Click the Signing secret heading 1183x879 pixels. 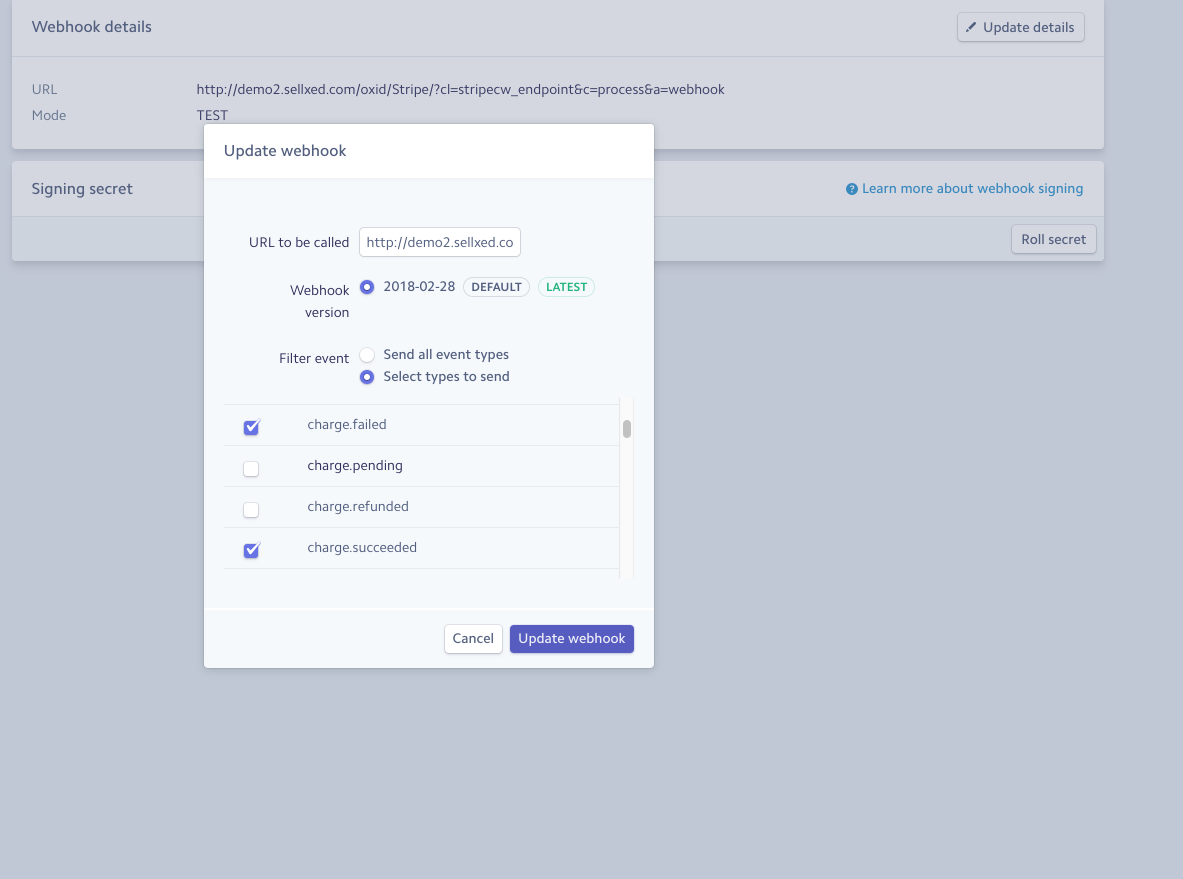(x=82, y=189)
